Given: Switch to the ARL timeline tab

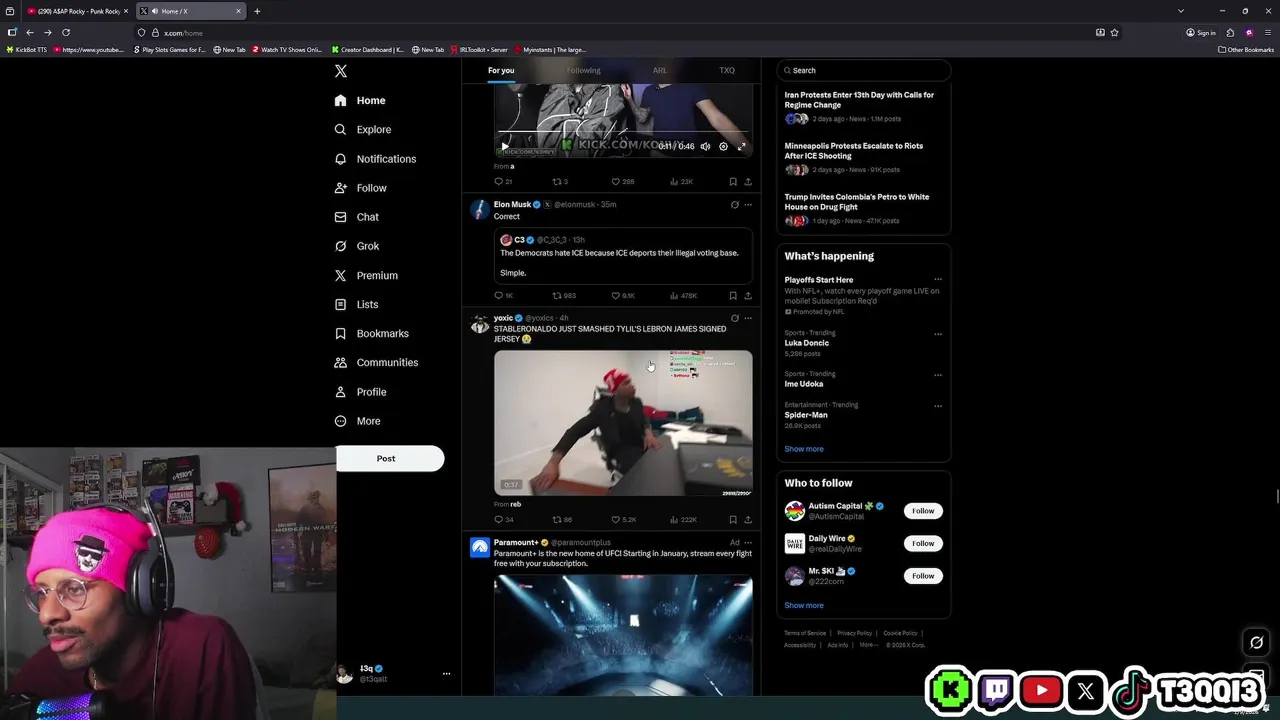Looking at the screenshot, I should (660, 70).
